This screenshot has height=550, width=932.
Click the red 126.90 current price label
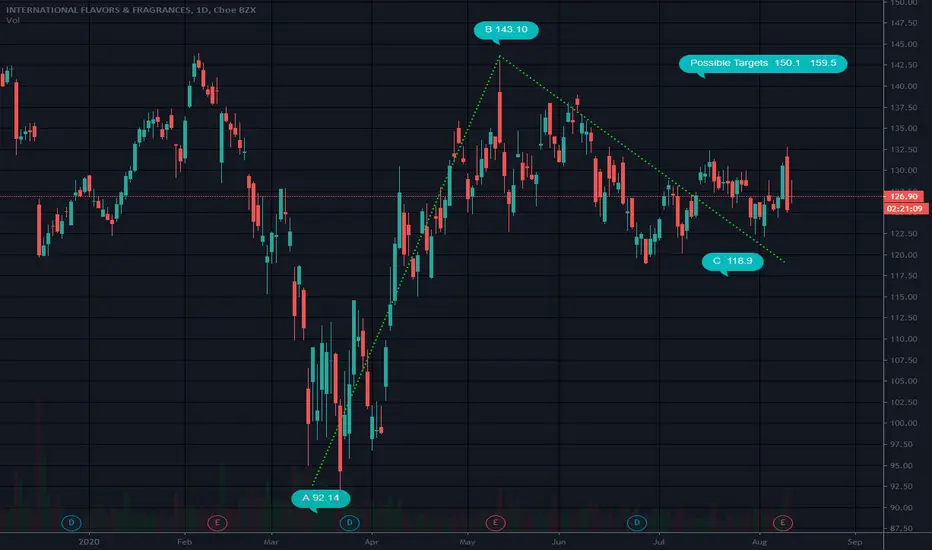tap(903, 196)
